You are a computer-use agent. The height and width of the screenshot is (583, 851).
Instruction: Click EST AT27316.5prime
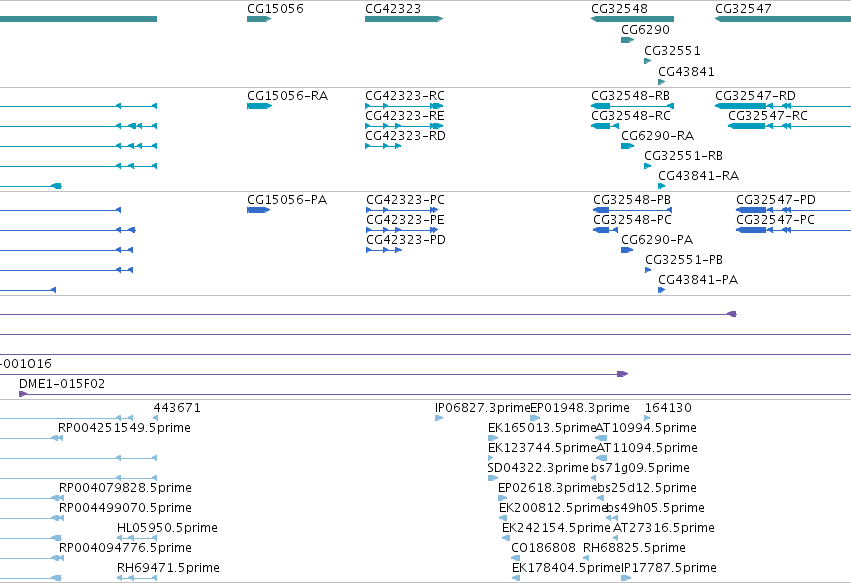[664, 529]
